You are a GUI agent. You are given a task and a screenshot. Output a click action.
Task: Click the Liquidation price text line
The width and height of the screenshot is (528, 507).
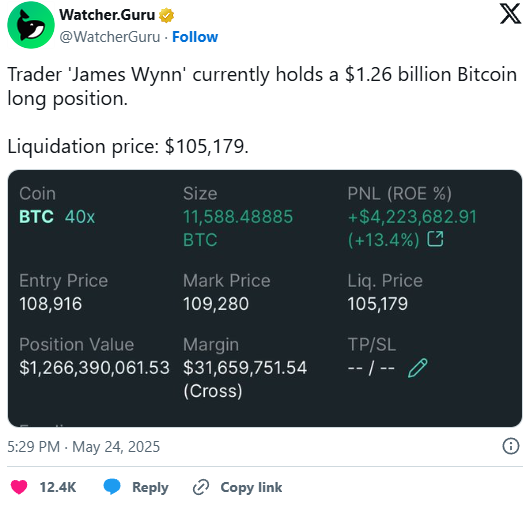tap(128, 147)
